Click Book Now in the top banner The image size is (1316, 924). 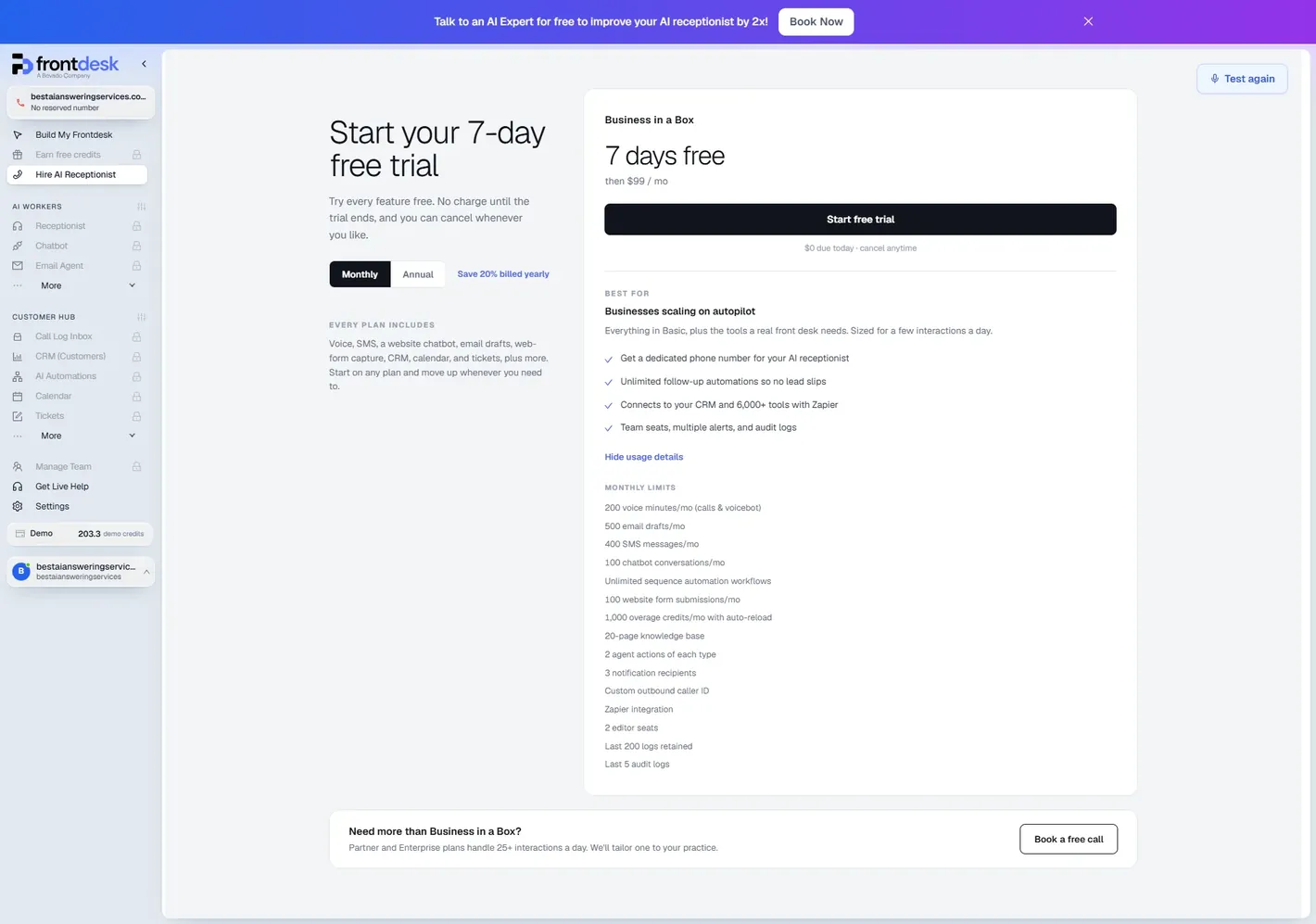coord(816,21)
